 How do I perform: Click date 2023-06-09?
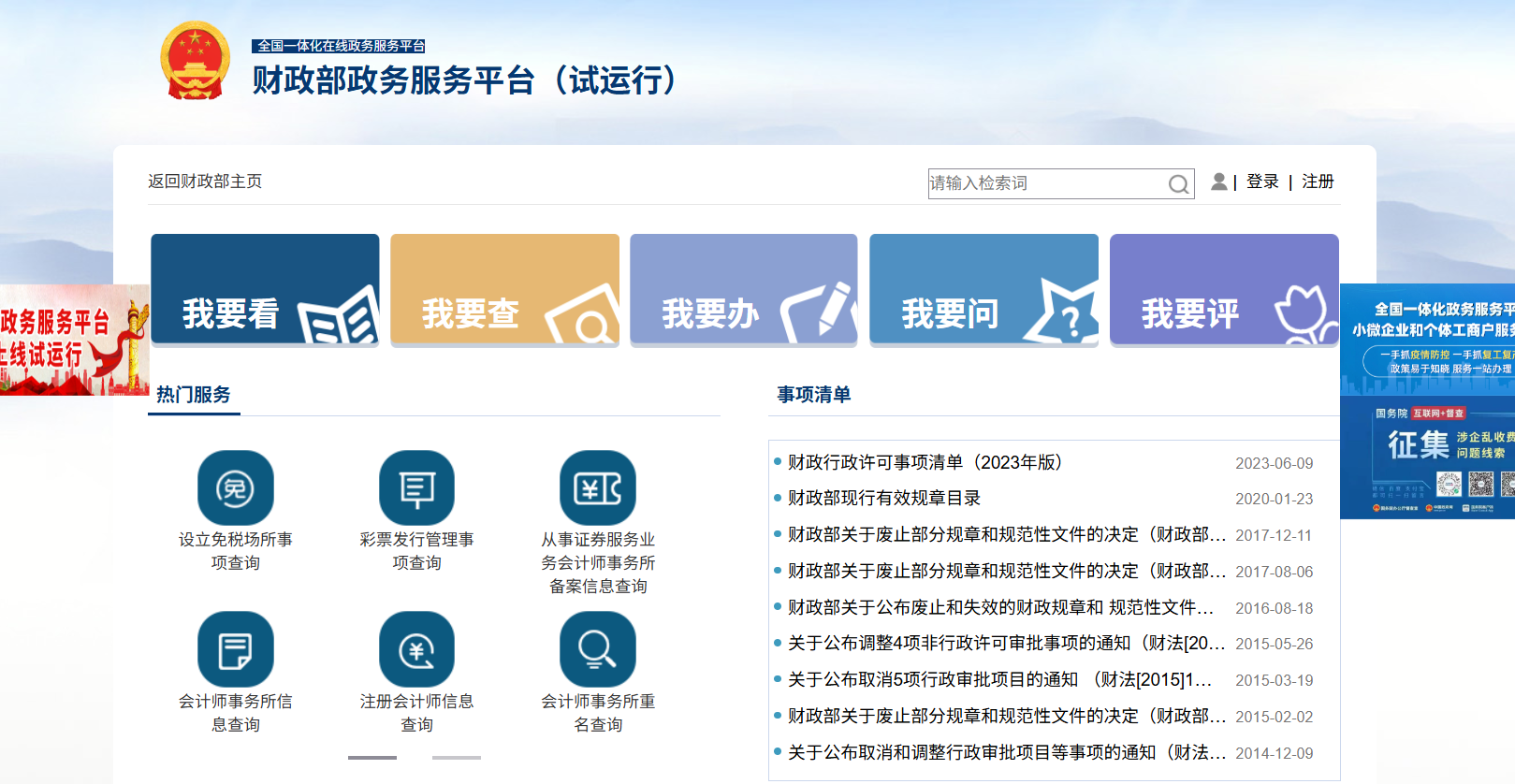[x=1274, y=463]
